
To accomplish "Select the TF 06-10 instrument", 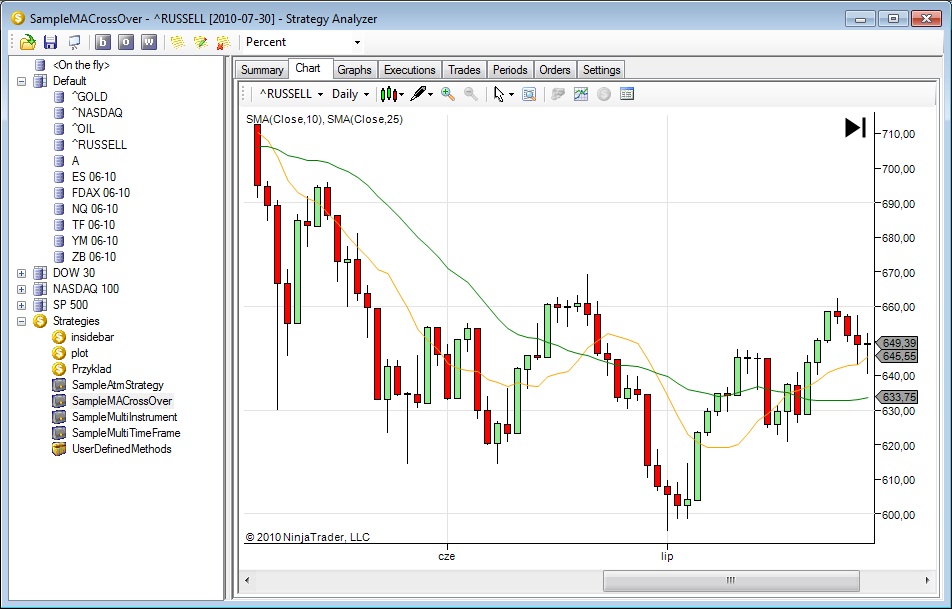I will 94,225.
